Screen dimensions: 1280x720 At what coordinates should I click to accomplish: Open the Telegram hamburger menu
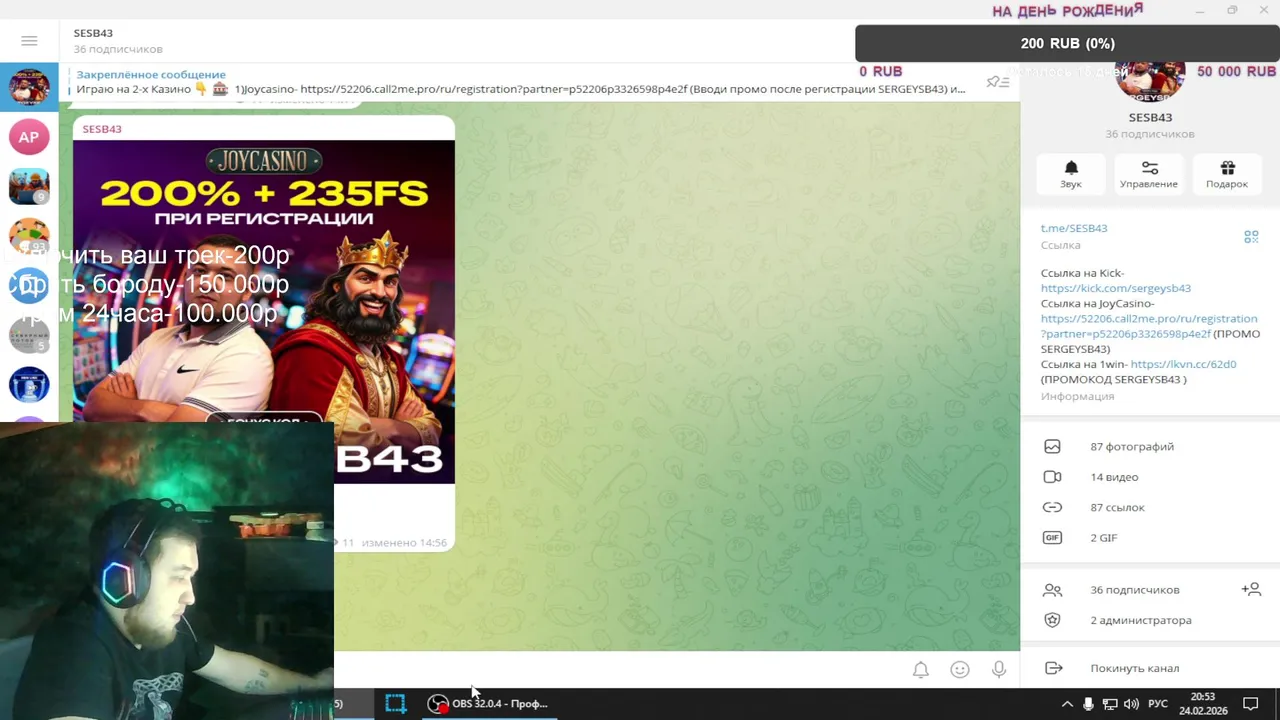[x=29, y=41]
